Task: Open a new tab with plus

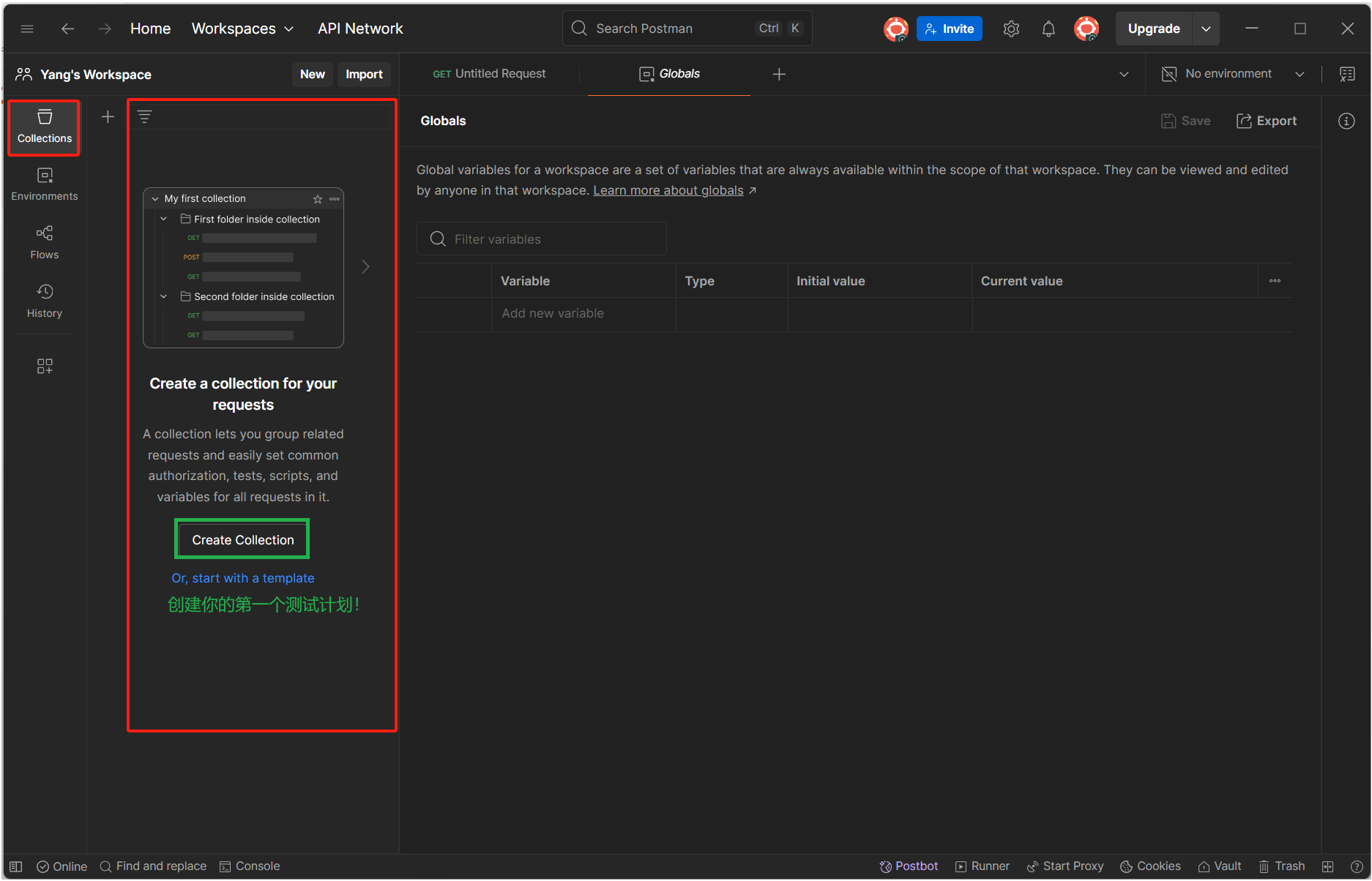Action: point(779,74)
